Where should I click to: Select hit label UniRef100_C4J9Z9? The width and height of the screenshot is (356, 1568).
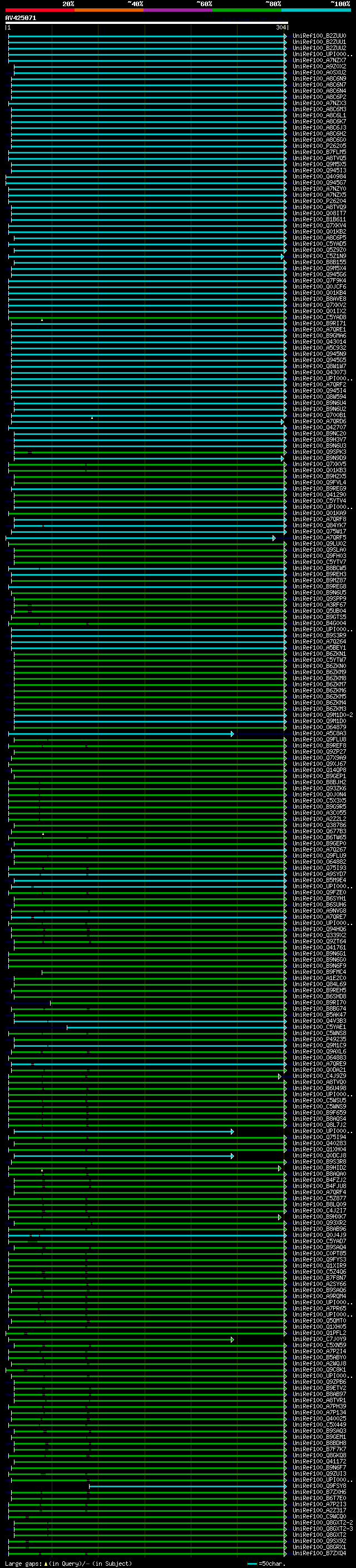tap(319, 1076)
